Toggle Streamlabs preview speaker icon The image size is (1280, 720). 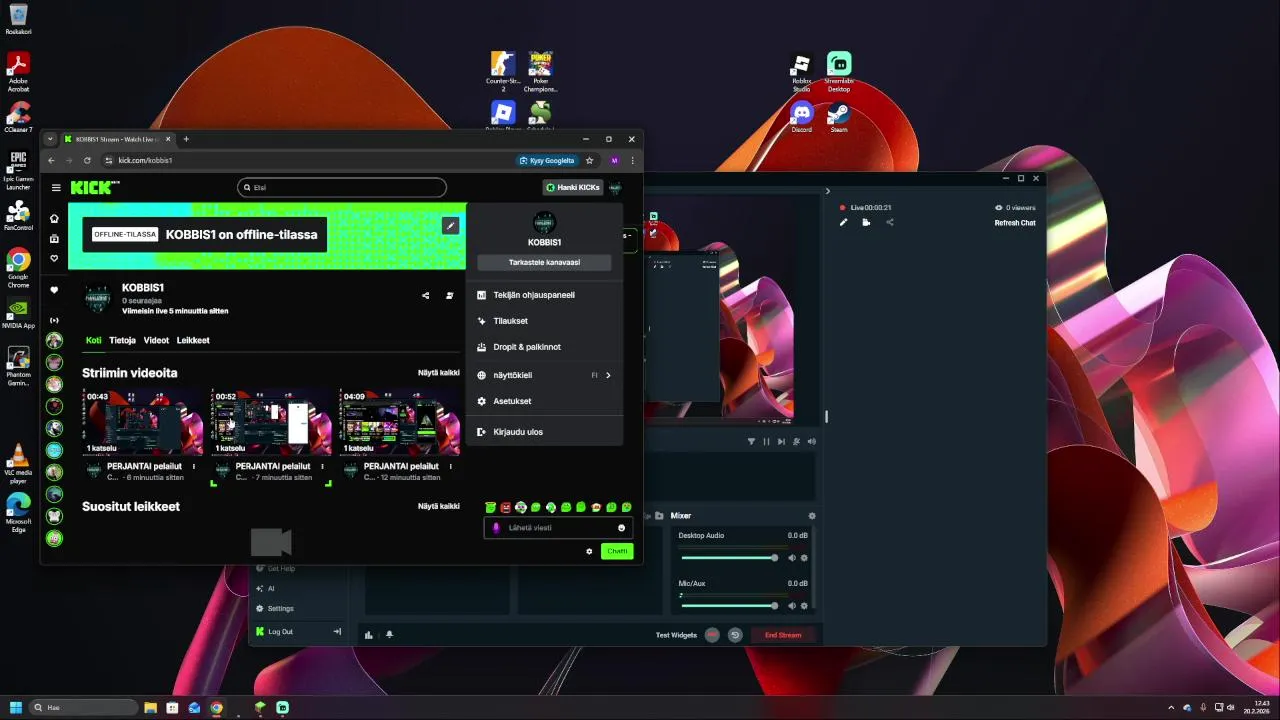point(812,441)
